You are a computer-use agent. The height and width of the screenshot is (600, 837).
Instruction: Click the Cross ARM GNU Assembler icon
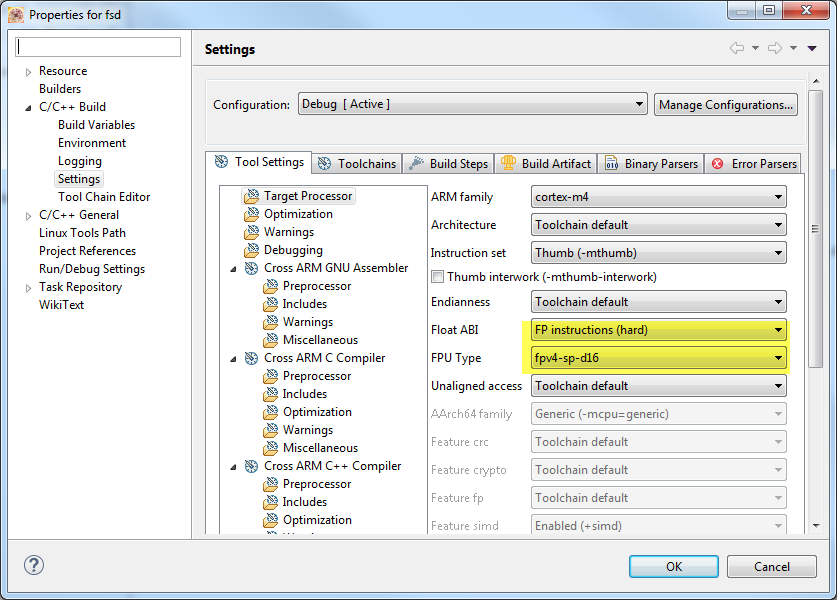pos(251,268)
